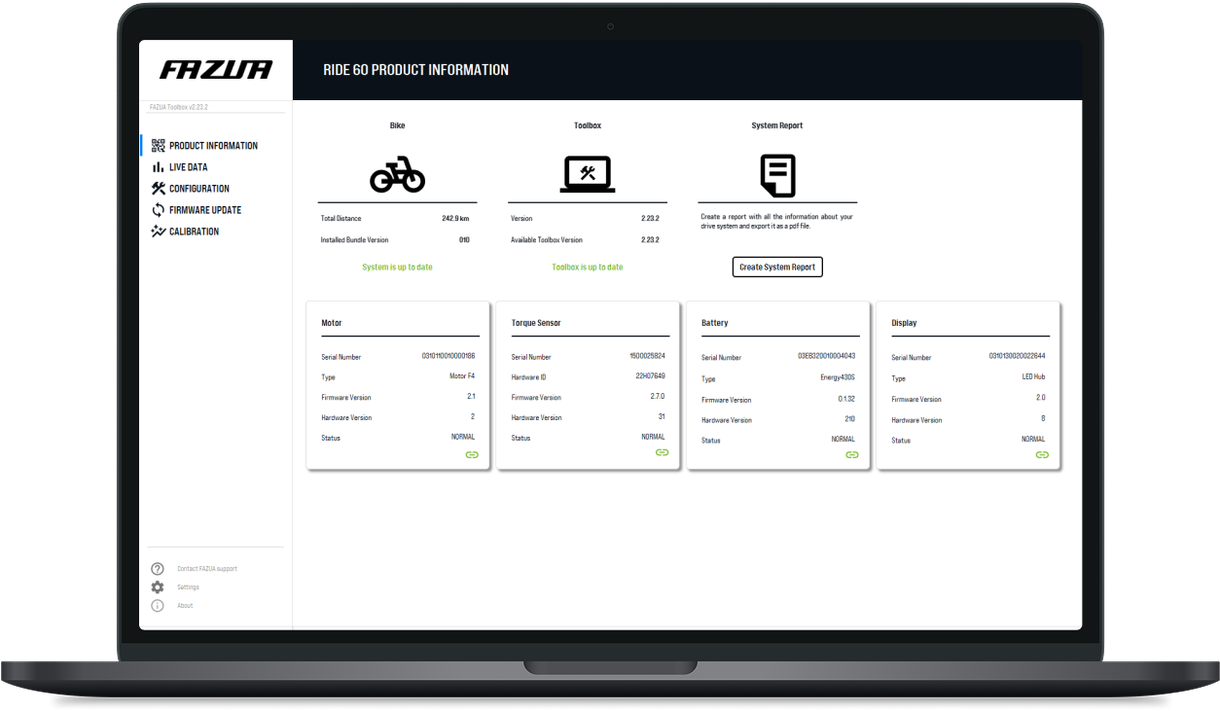1220x711 pixels.
Task: Open Calibration graph icon
Action: (x=158, y=231)
